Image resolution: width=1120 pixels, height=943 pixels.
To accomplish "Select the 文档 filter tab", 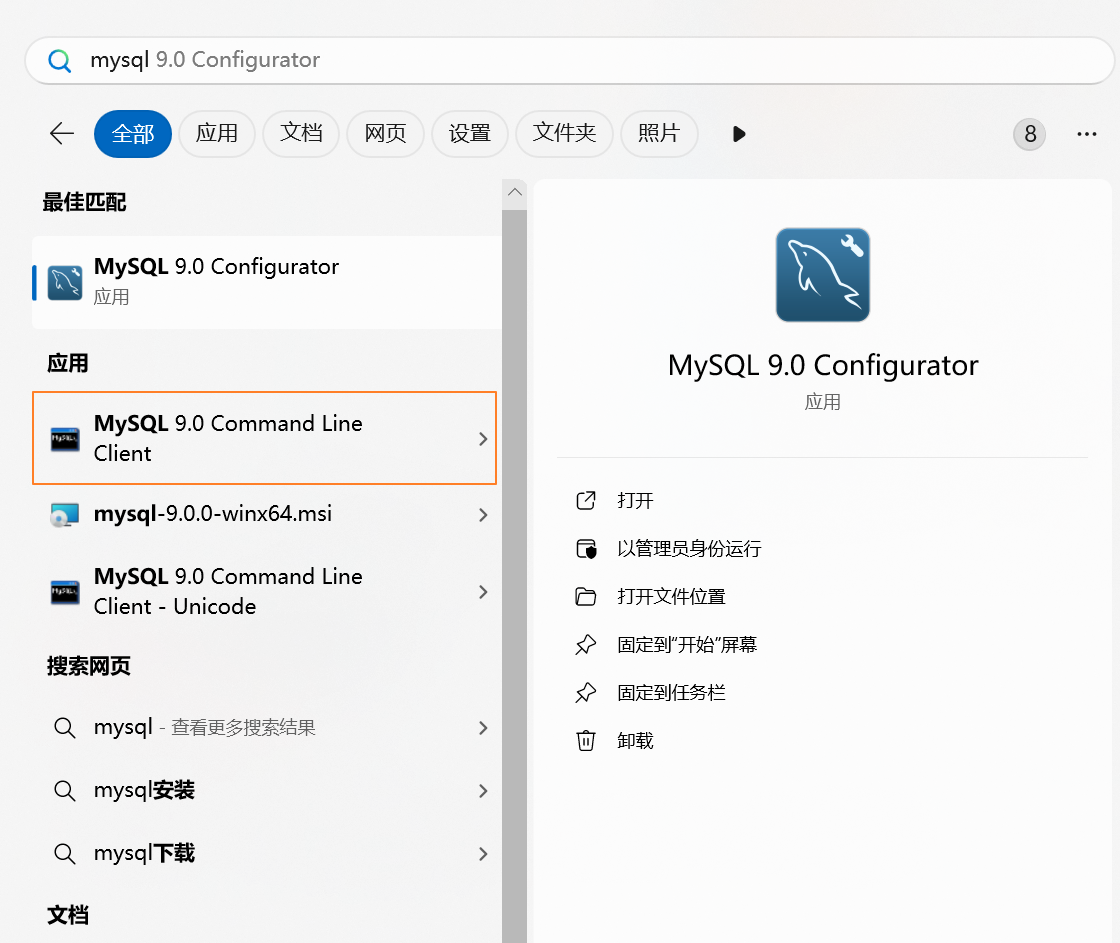I will click(301, 134).
